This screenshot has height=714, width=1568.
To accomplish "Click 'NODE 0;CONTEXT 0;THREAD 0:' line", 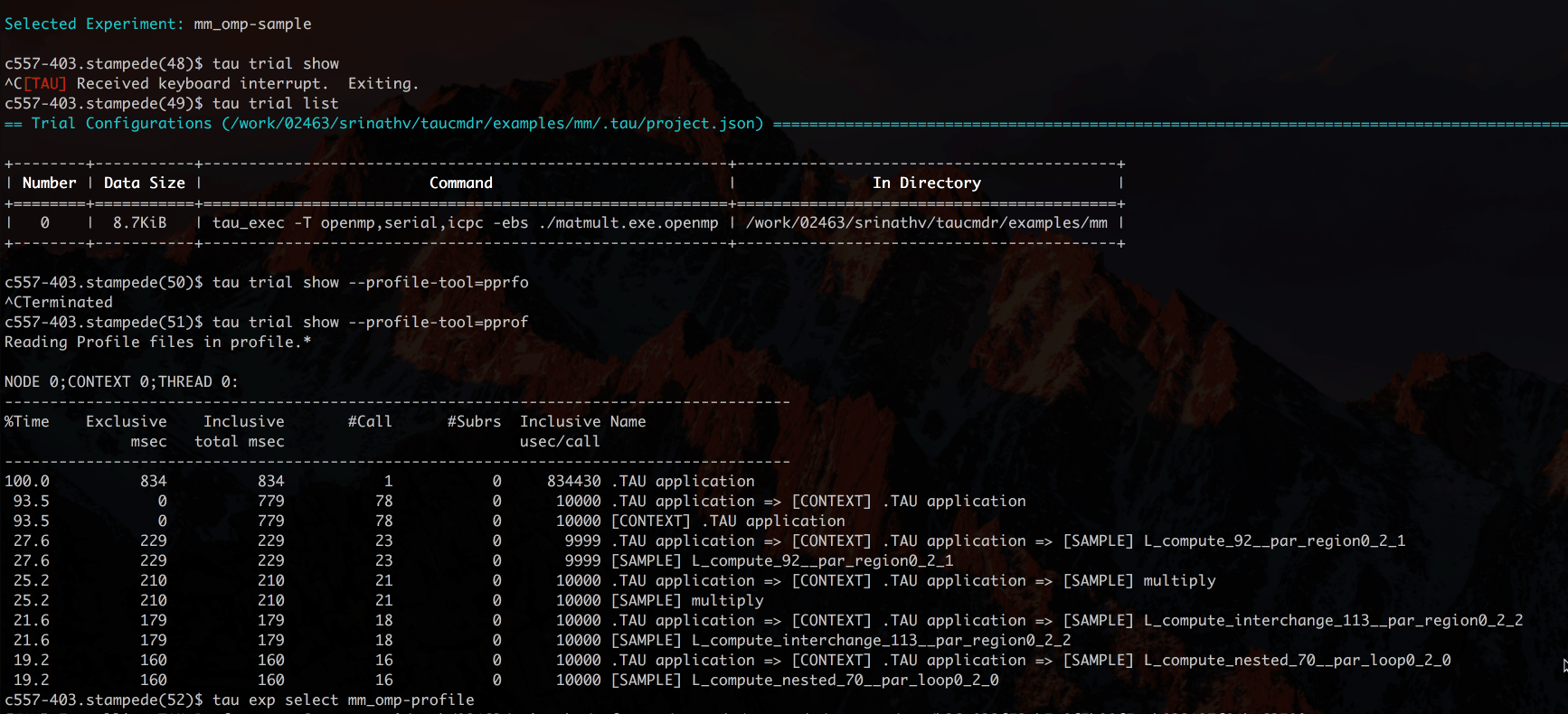I will click(x=122, y=382).
